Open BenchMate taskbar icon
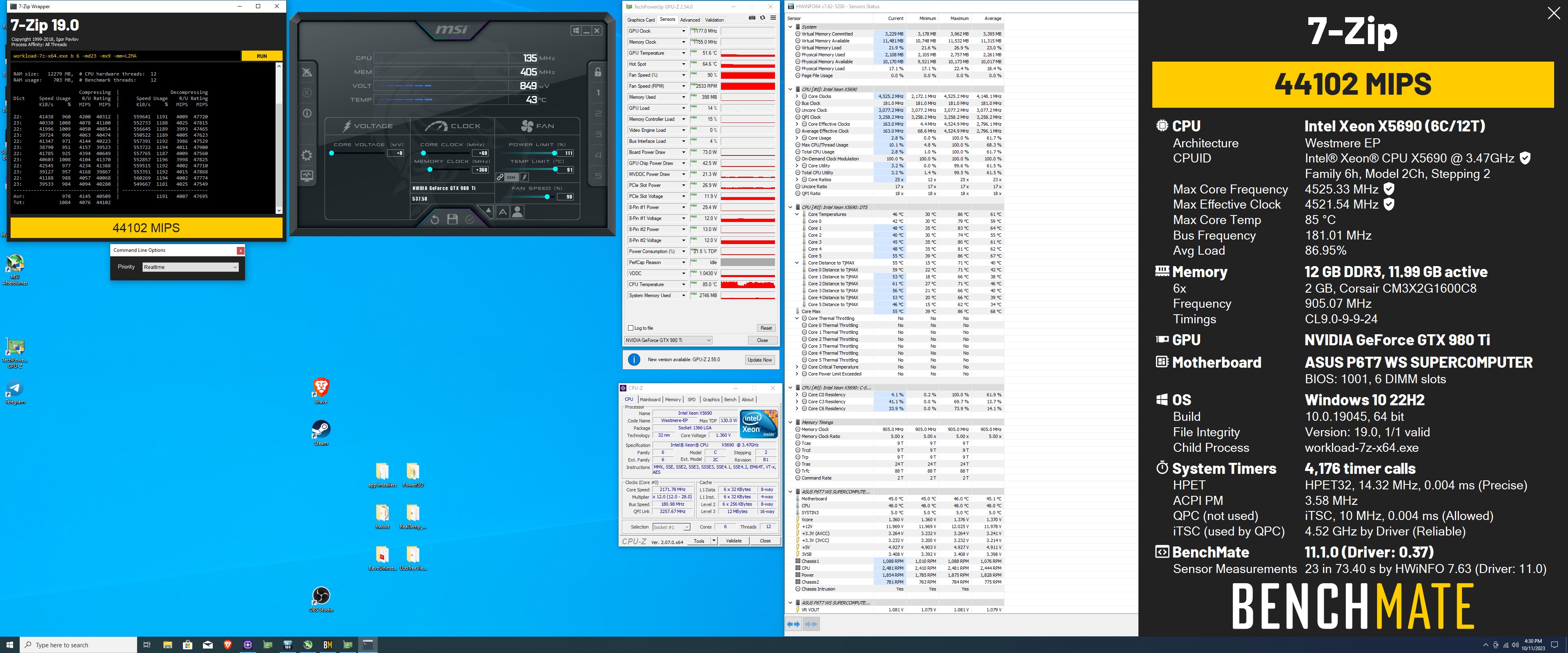This screenshot has width=1568, height=653. 327,644
